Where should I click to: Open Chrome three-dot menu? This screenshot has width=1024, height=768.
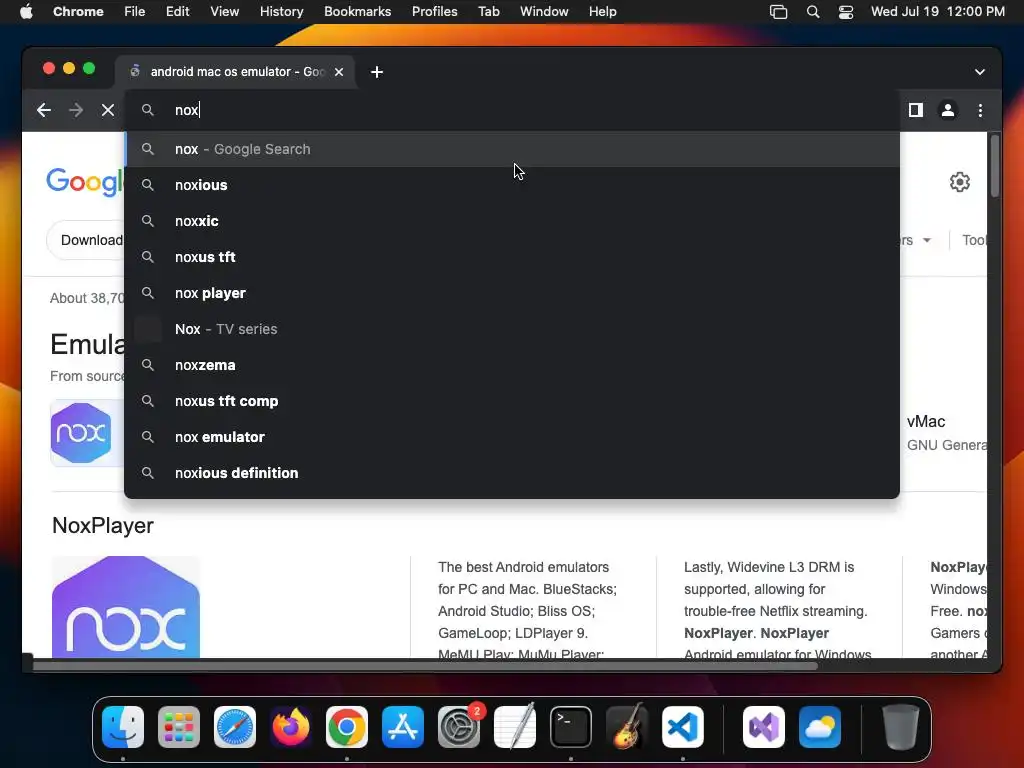click(x=980, y=110)
